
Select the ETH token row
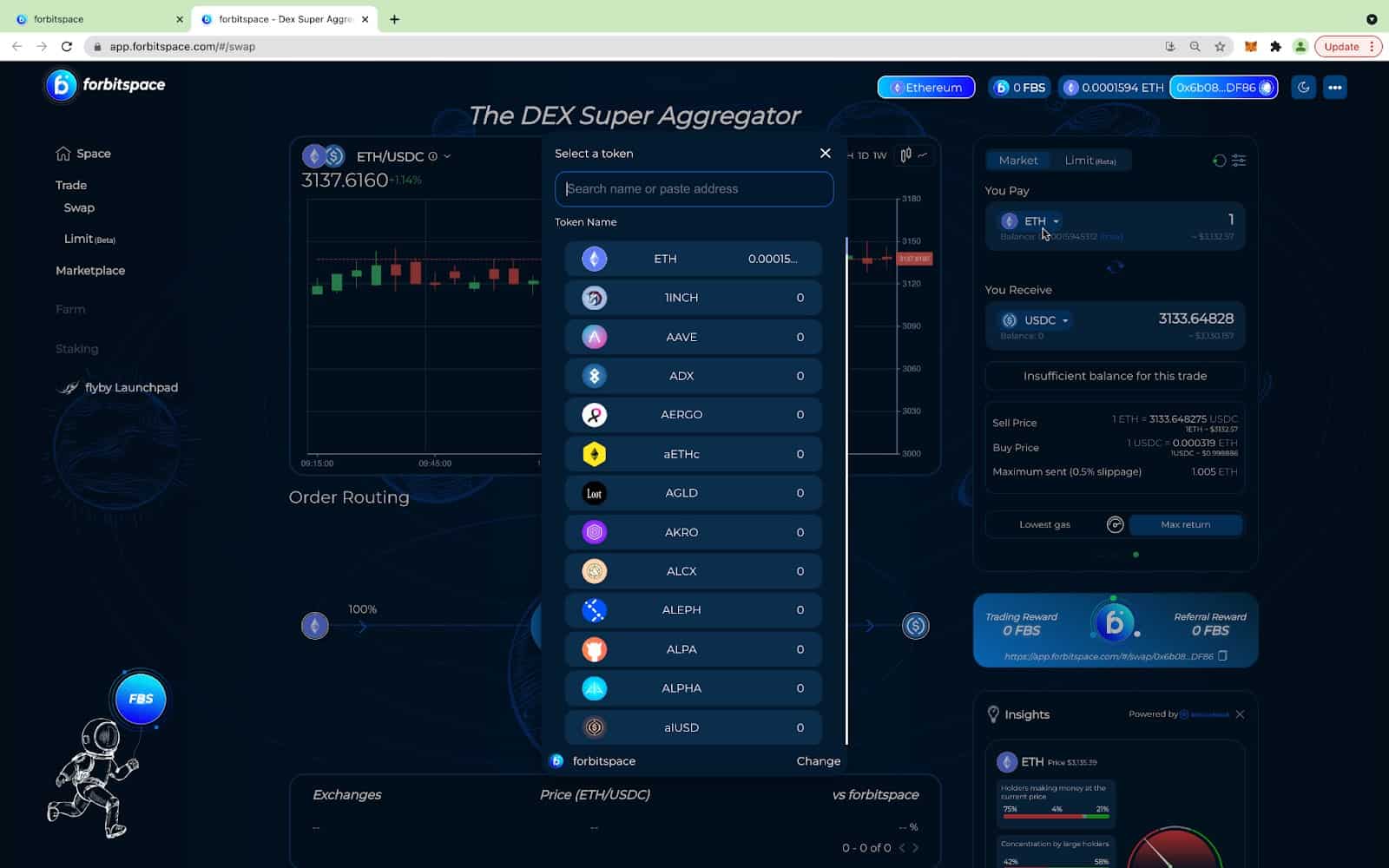coord(693,259)
